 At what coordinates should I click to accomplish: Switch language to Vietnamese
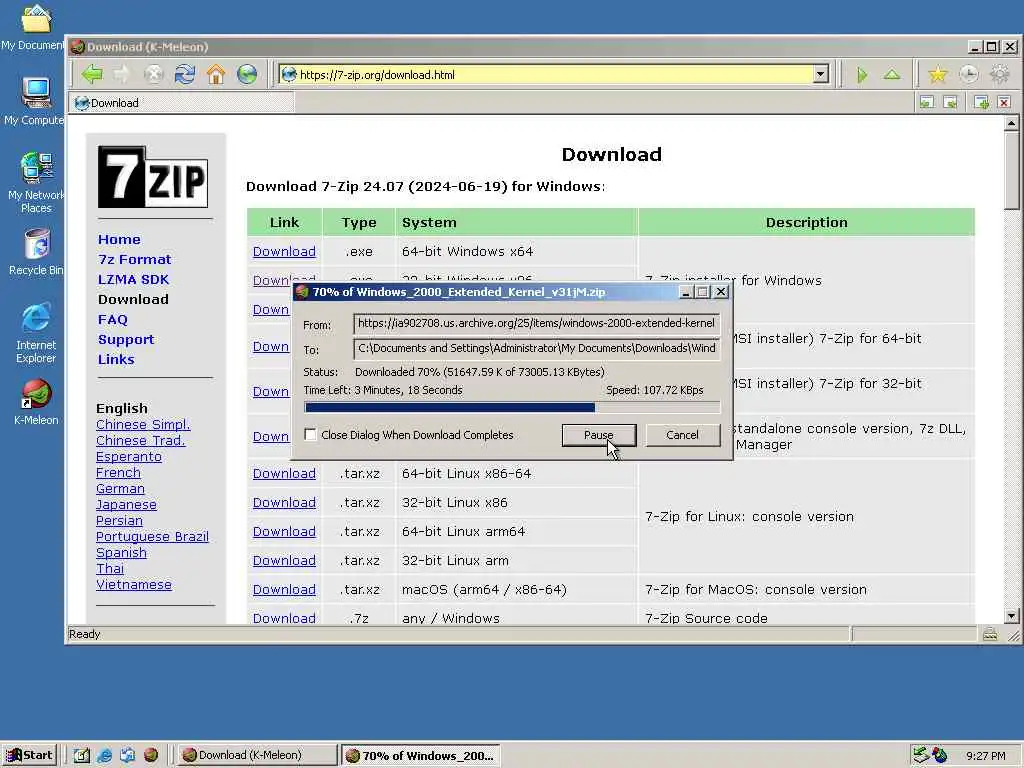click(x=134, y=584)
